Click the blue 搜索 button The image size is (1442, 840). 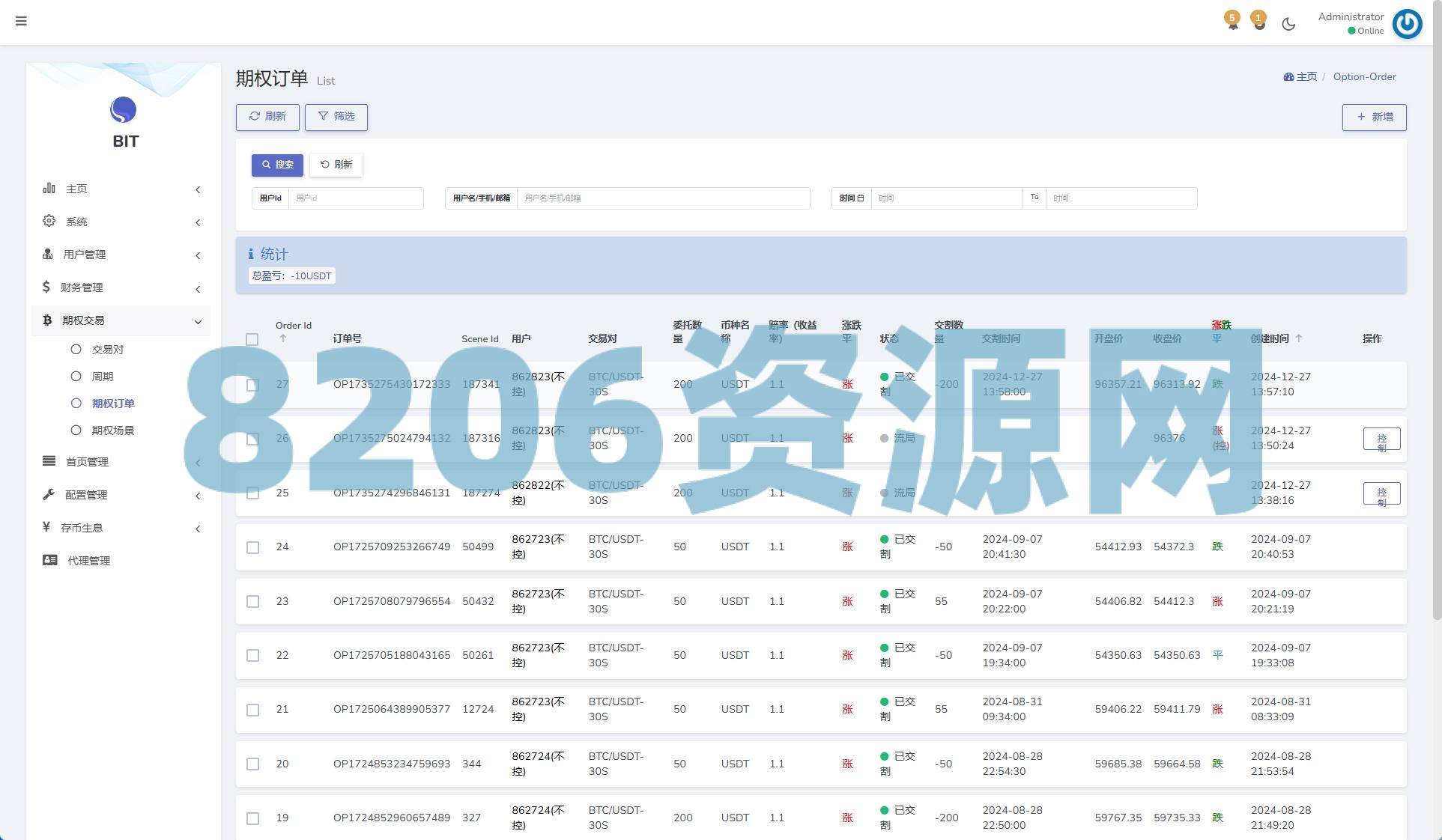point(277,165)
